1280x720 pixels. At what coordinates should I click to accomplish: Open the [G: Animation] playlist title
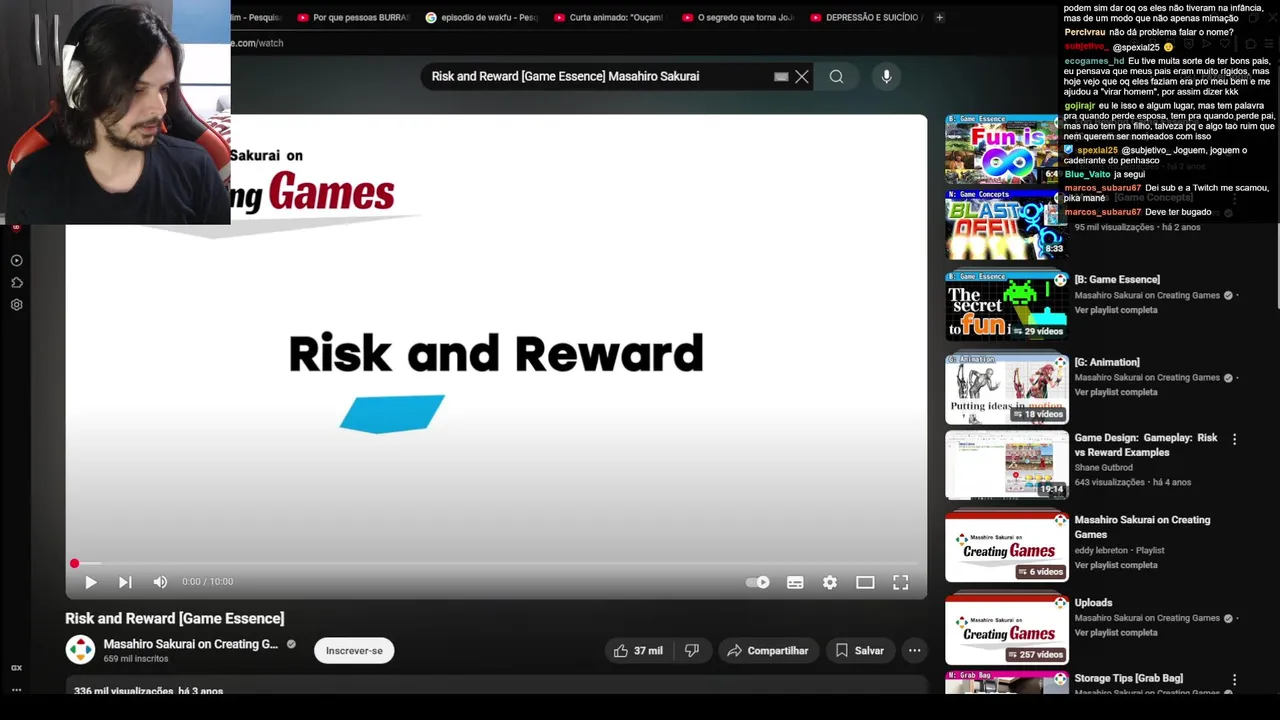1107,363
